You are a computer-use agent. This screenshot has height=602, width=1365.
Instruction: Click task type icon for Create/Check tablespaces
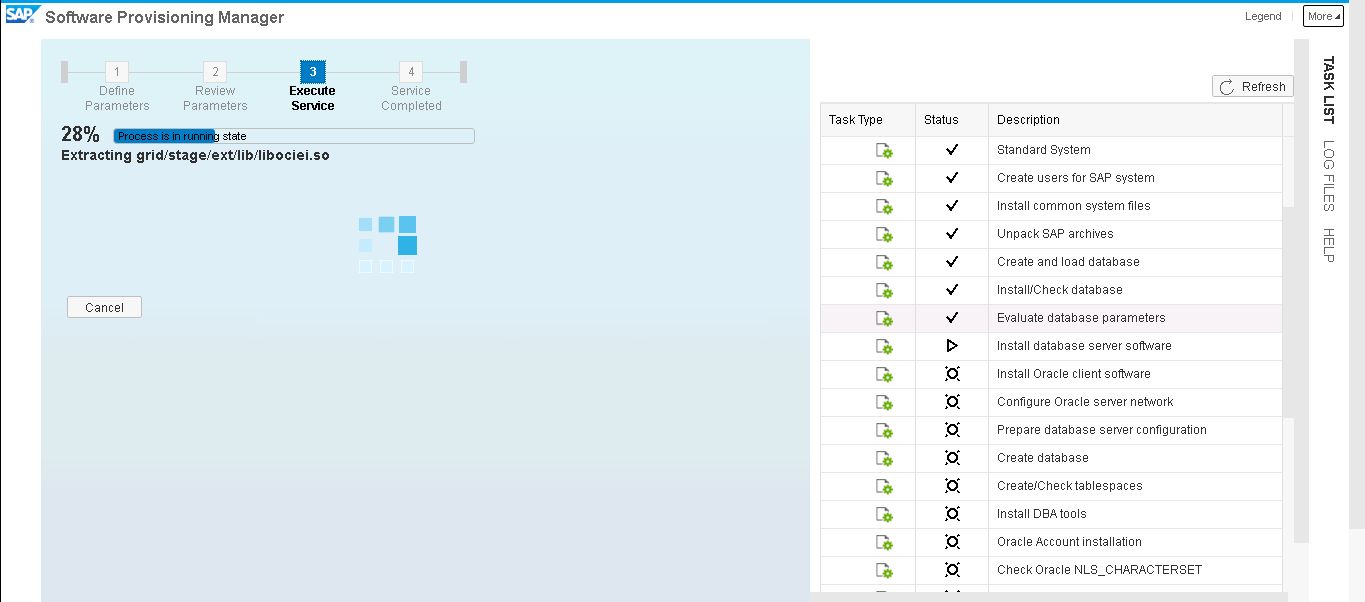click(884, 486)
